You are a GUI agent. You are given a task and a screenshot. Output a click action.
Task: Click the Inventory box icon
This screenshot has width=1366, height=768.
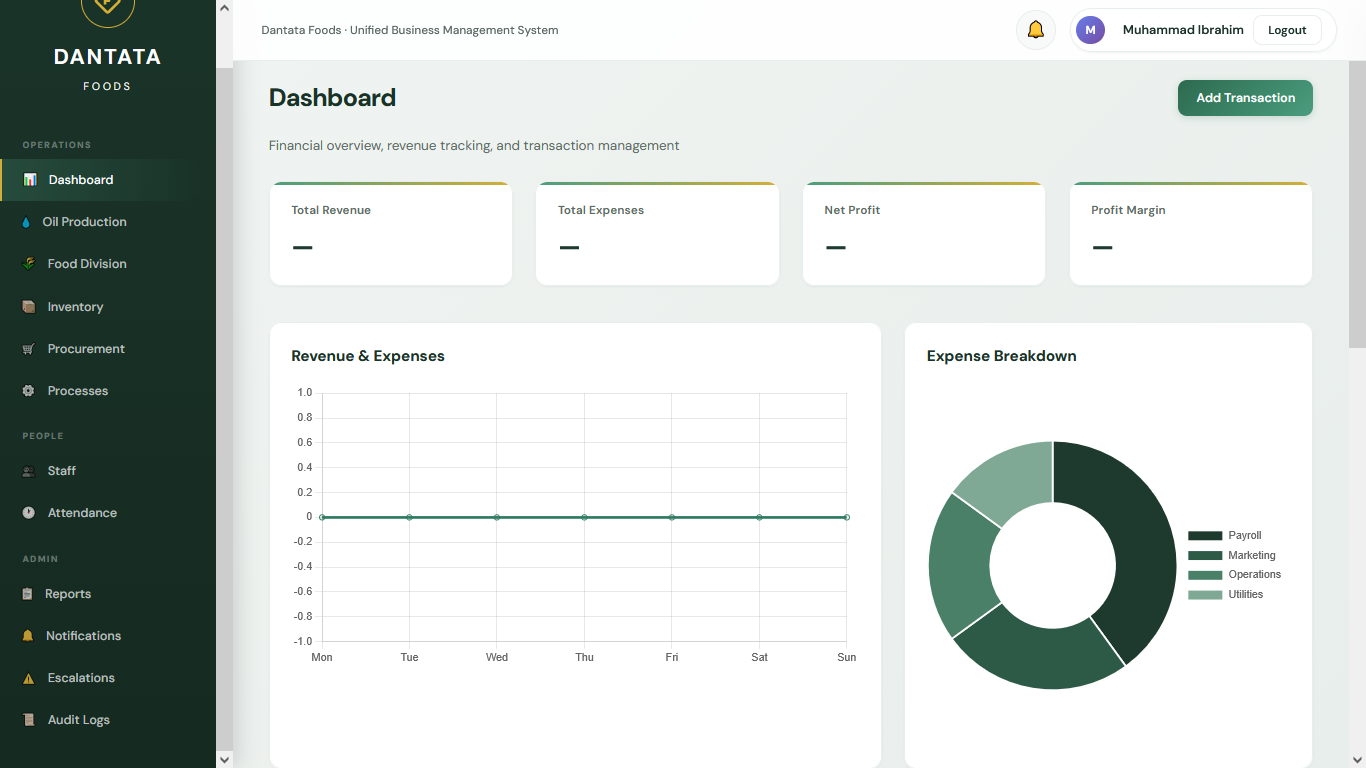click(29, 307)
